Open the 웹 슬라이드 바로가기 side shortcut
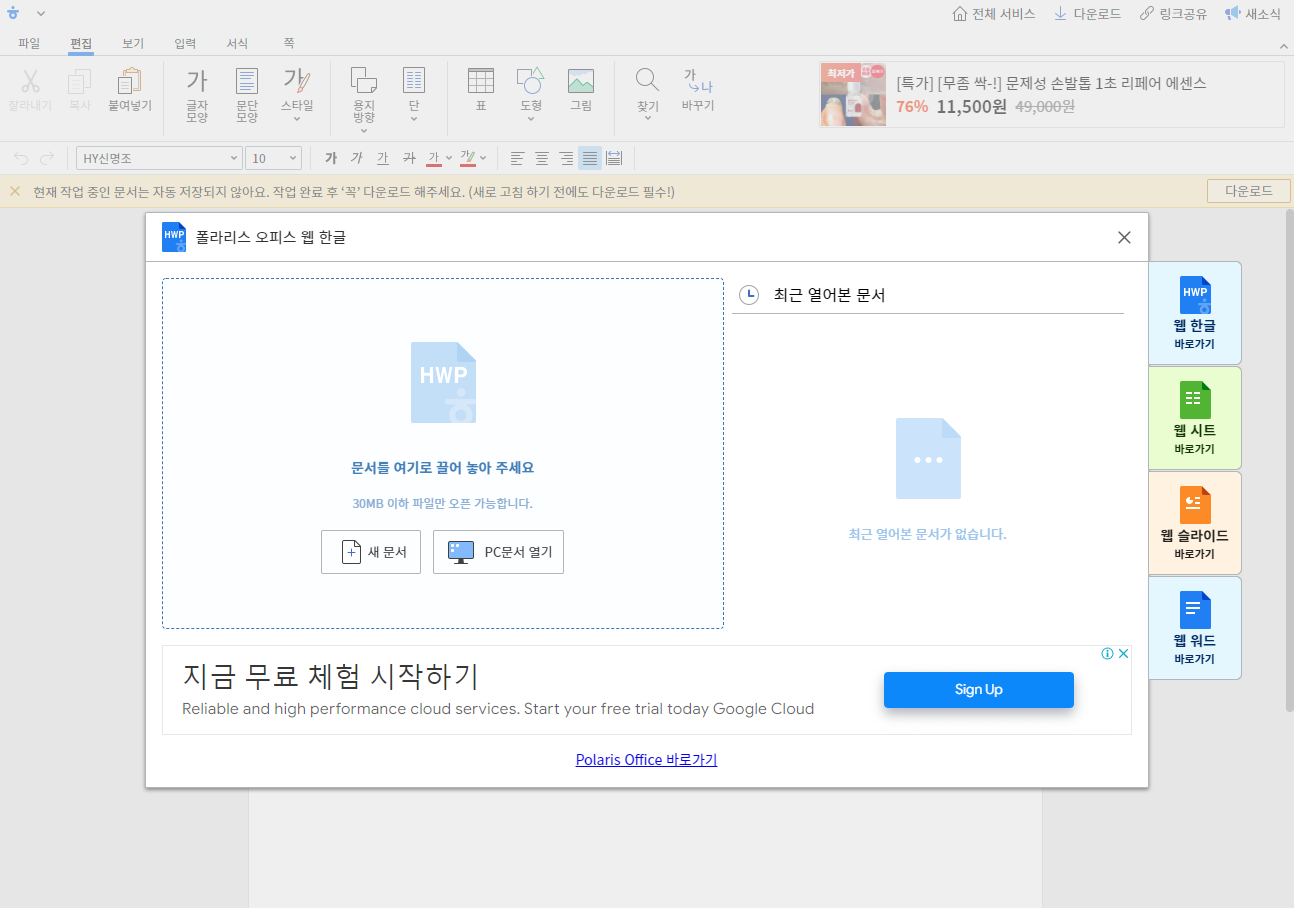 click(1195, 523)
